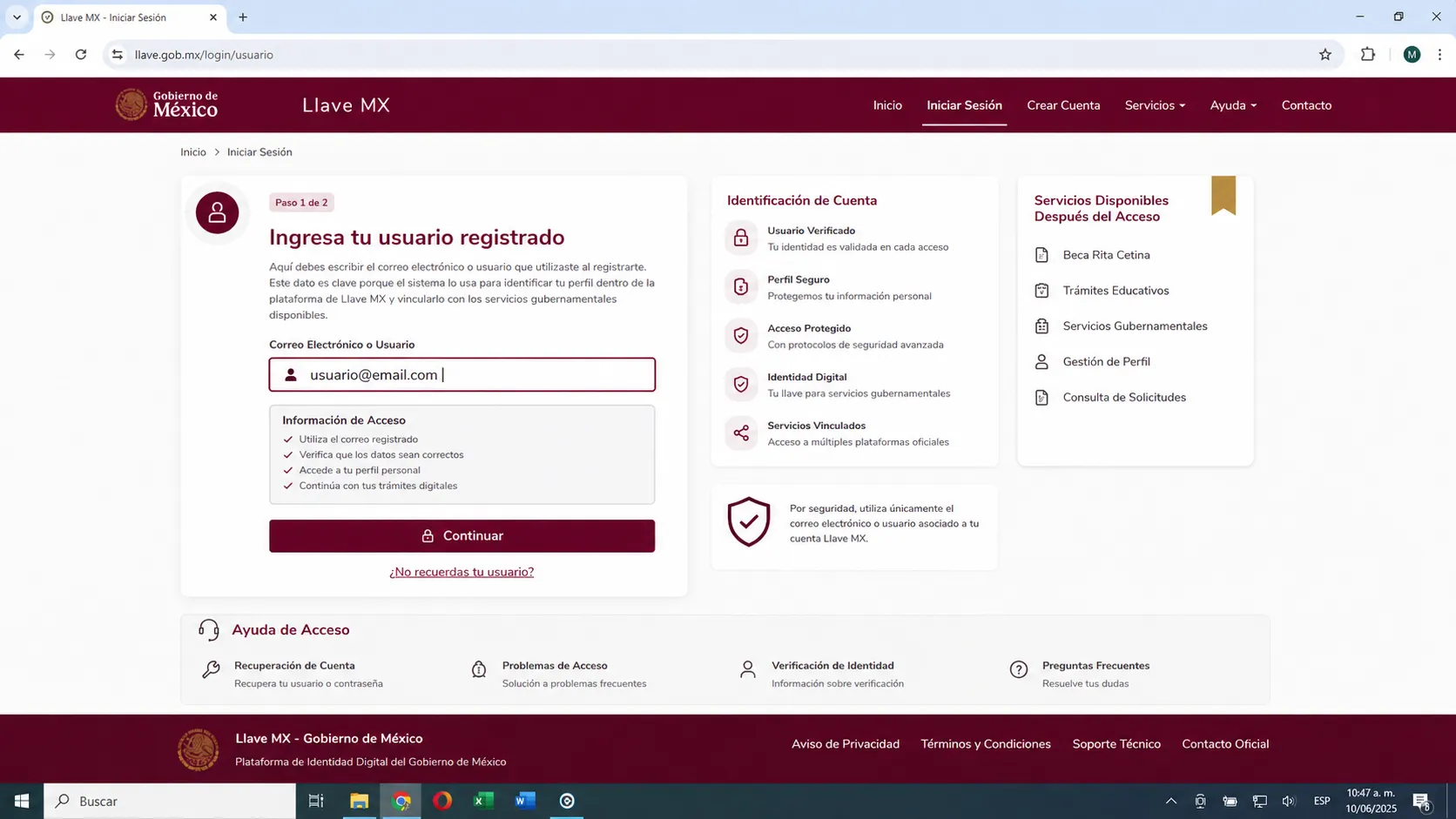The height and width of the screenshot is (819, 1456).
Task: Click the large security shield checkmark icon
Action: coord(749,521)
